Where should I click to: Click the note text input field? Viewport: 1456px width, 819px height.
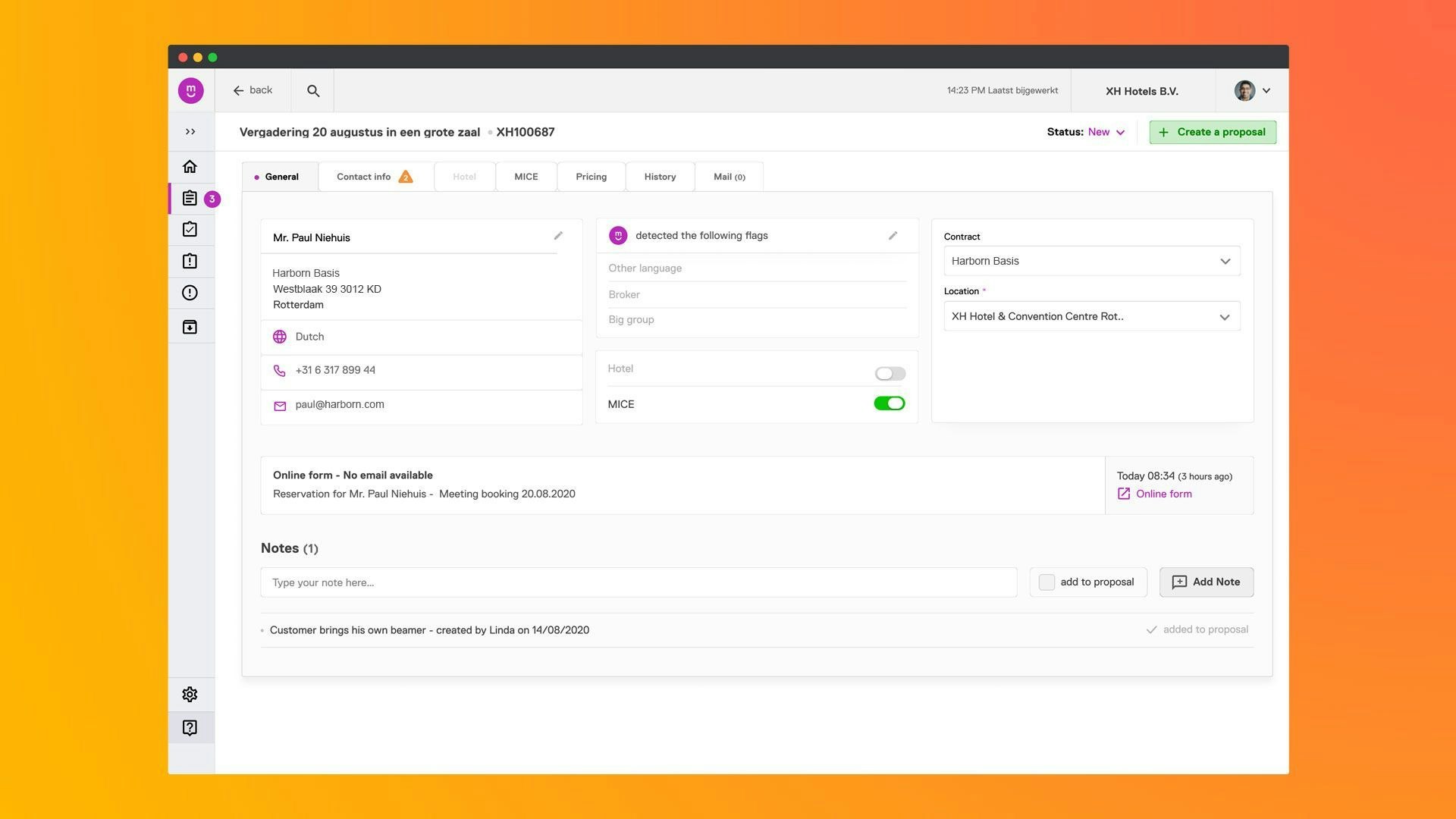[x=638, y=582]
